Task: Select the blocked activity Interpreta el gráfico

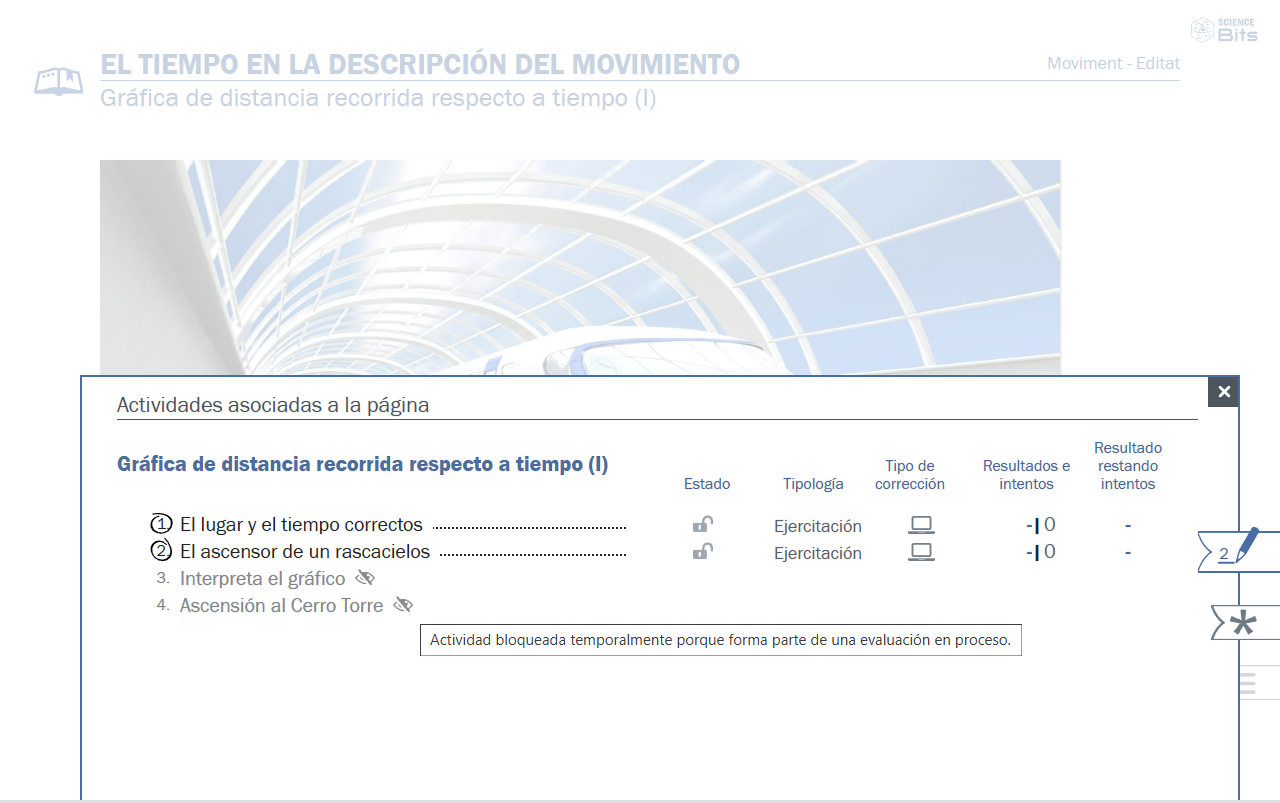Action: [262, 579]
